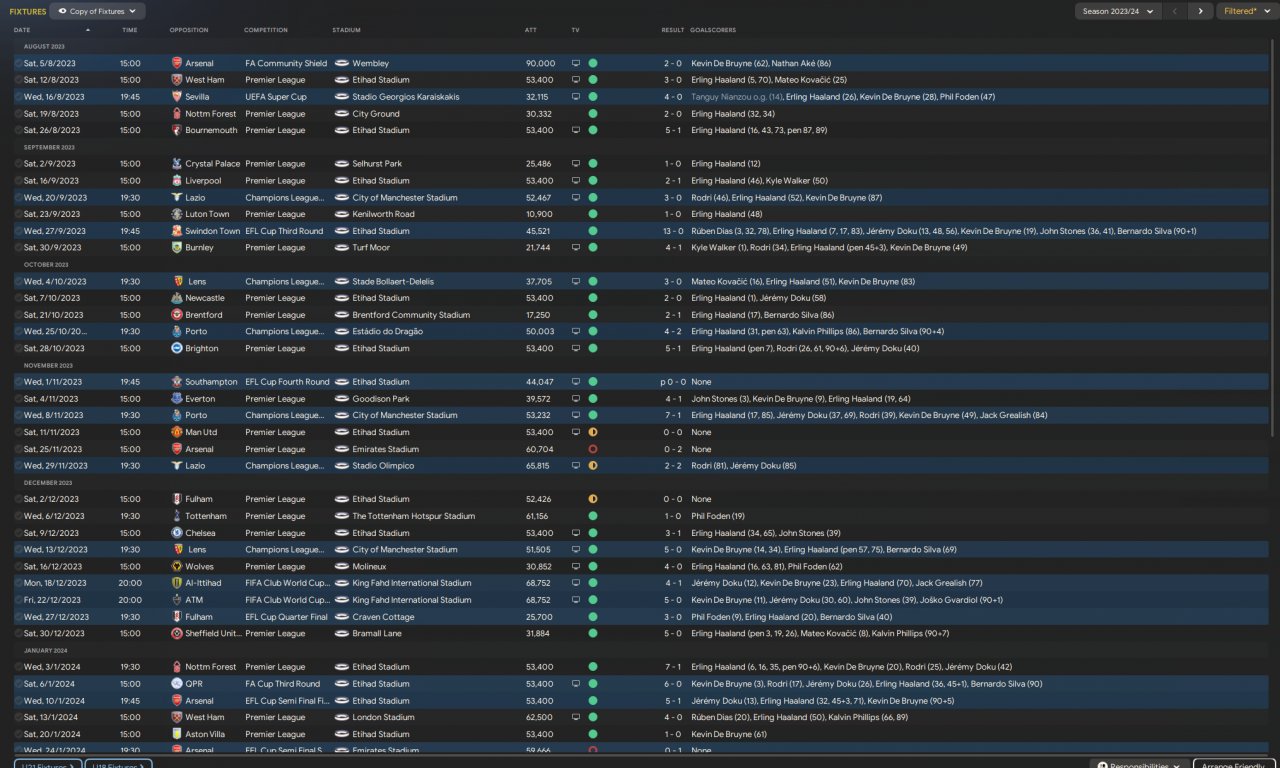Expand the Filtered* filter dropdown
The image size is (1280, 768).
[x=1246, y=11]
